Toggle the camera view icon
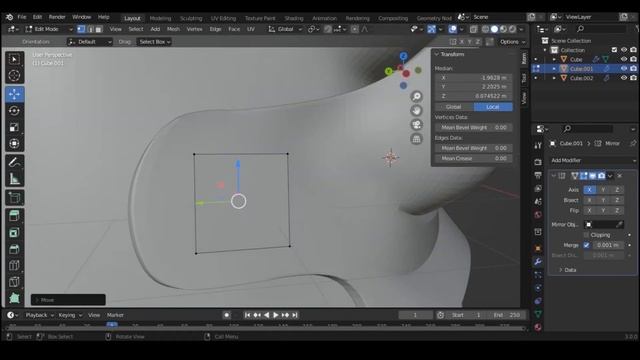The image size is (640, 360). [416, 125]
